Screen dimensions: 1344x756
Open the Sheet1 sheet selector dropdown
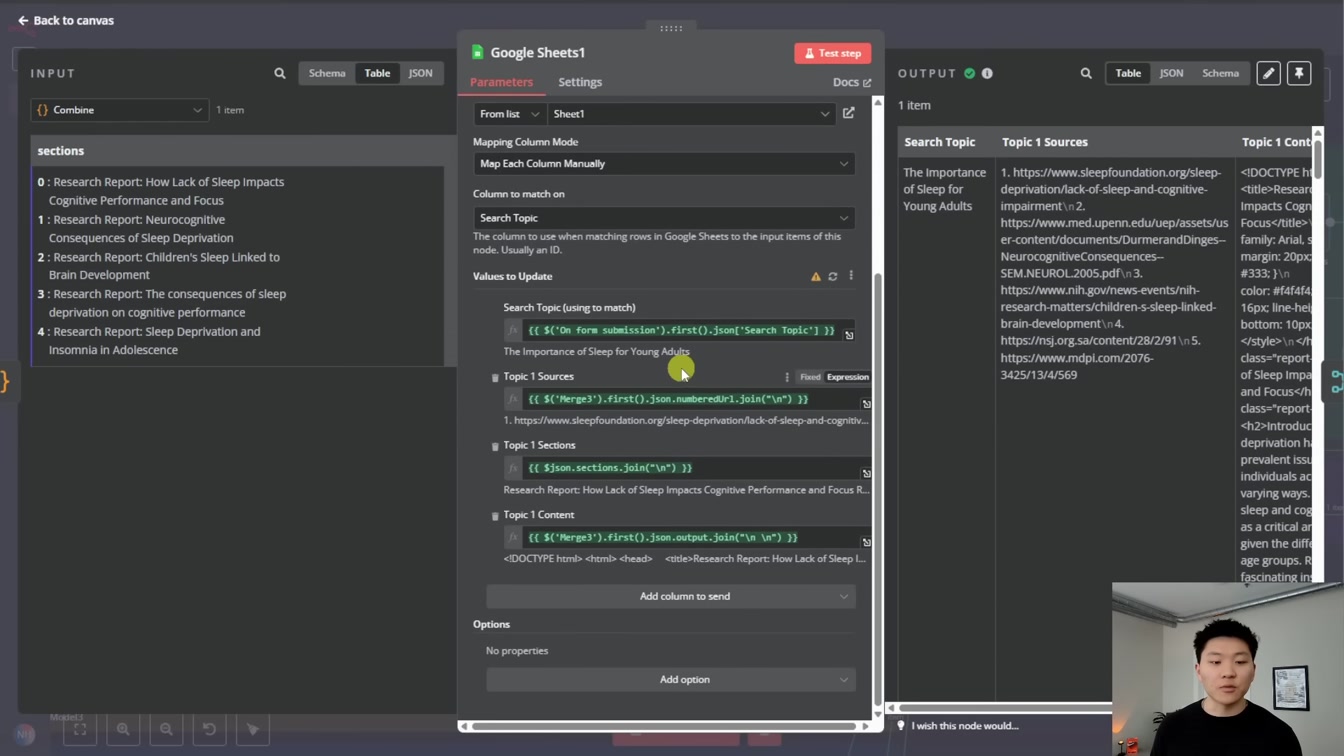pyautogui.click(x=691, y=114)
